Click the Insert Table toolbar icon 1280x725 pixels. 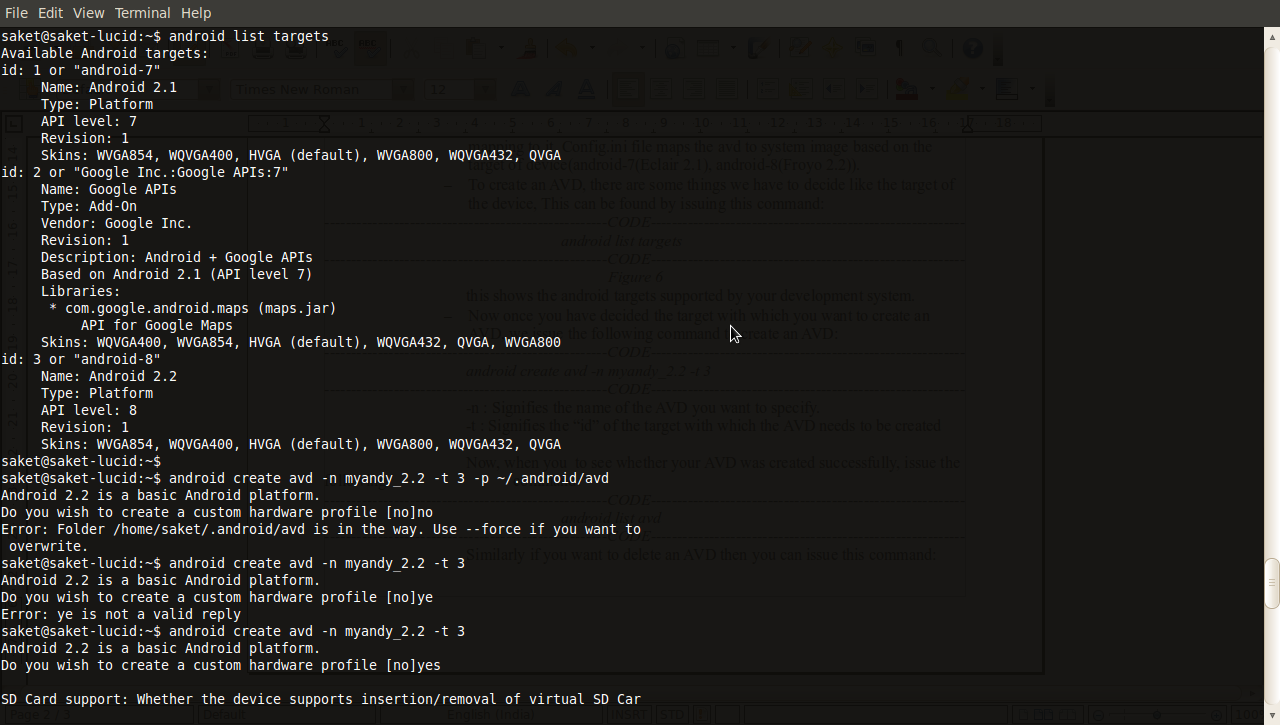click(x=708, y=48)
